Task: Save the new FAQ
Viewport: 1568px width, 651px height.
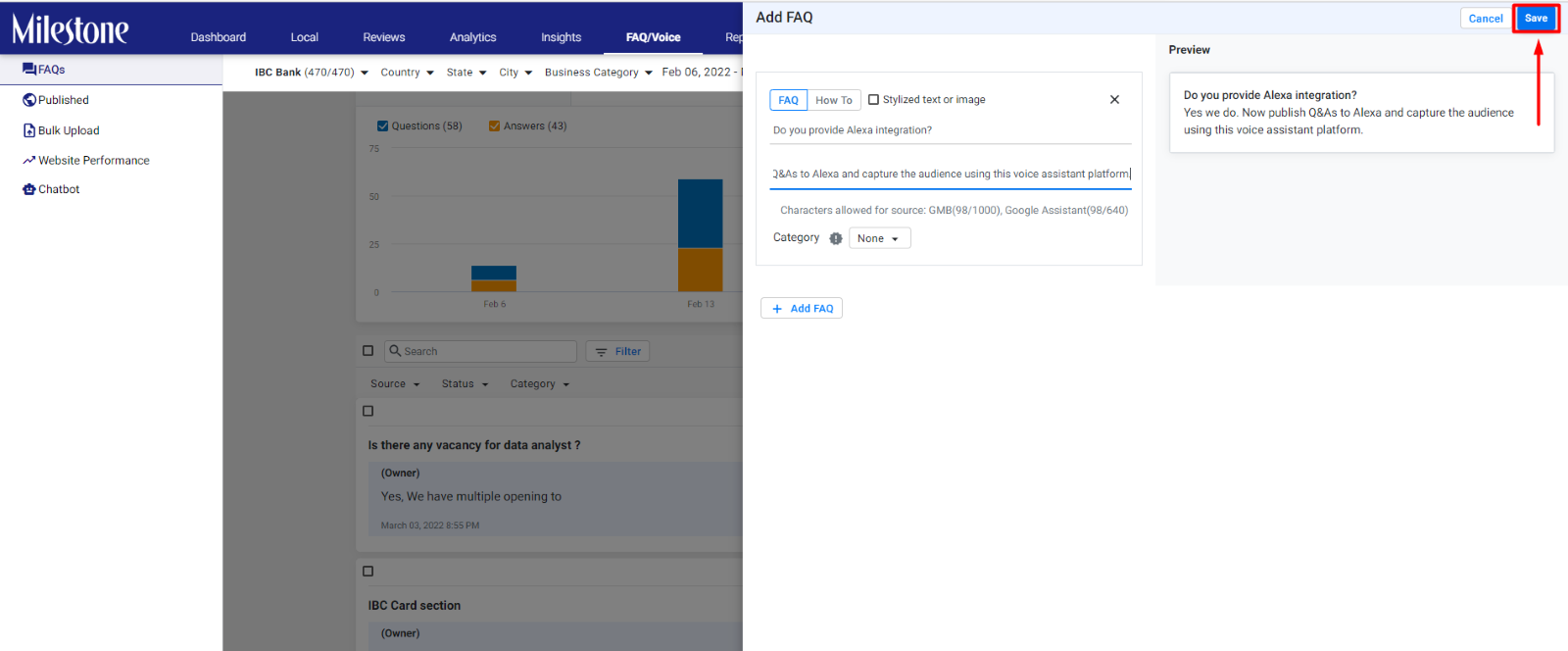Action: point(1536,19)
